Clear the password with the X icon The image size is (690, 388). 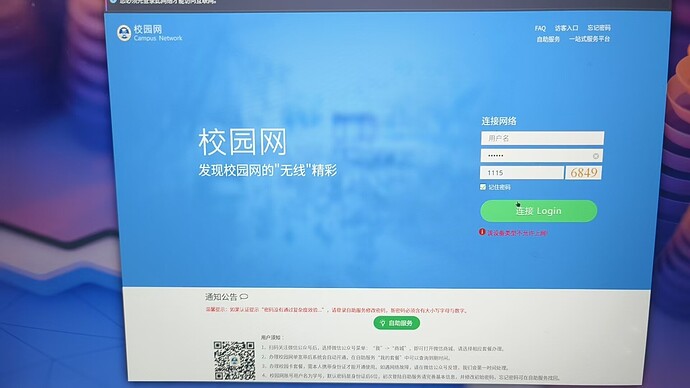point(595,156)
